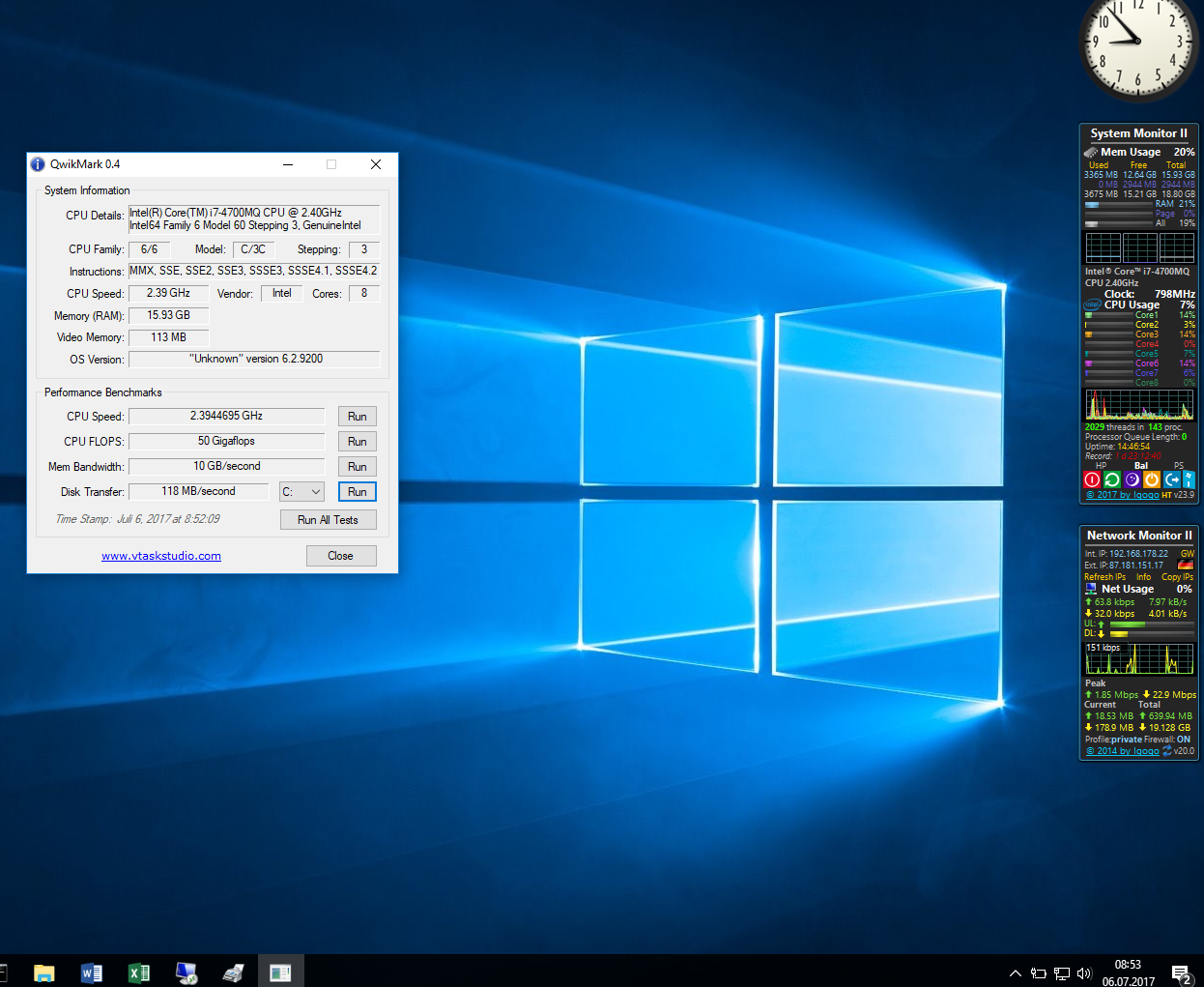Open the monitor-with-shield taskbar icon
1204x987 pixels.
click(x=186, y=972)
